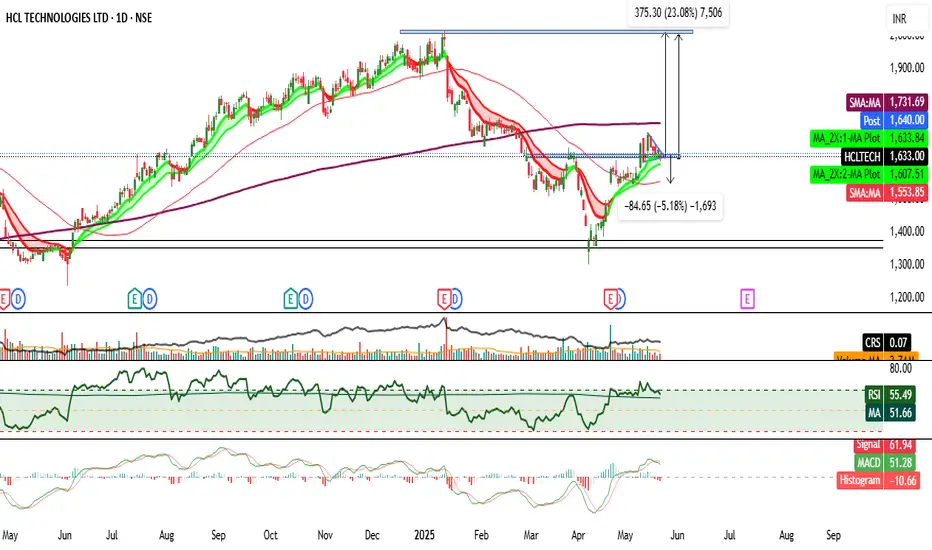Select the MA_2X:2-MA Plot 1,607.51 label
Screen dimensions: 932x550
tap(868, 174)
